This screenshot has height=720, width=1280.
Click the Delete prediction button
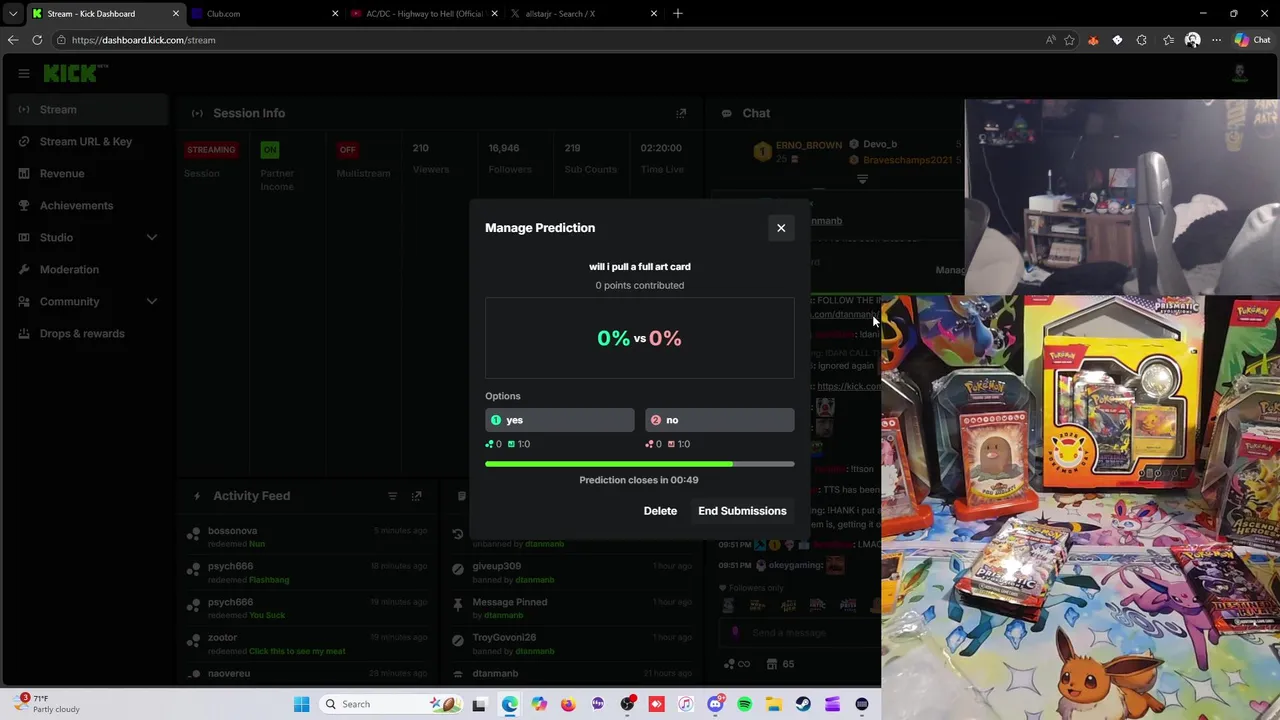(x=660, y=511)
